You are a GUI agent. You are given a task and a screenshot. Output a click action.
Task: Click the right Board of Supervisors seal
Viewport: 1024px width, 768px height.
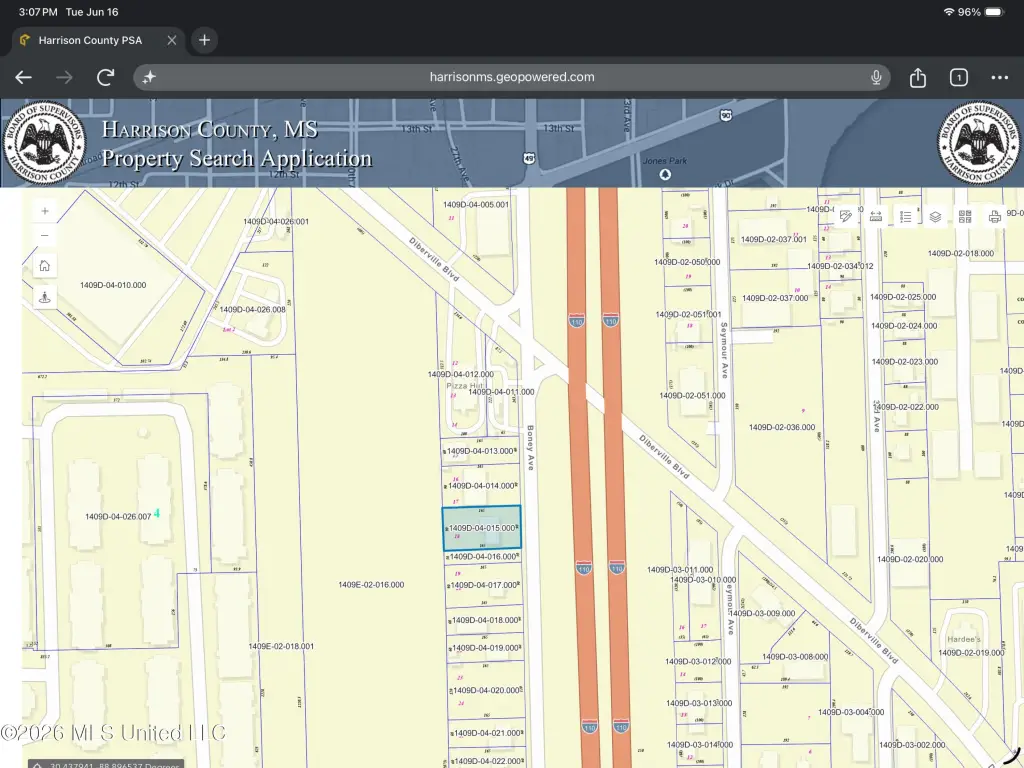(978, 142)
